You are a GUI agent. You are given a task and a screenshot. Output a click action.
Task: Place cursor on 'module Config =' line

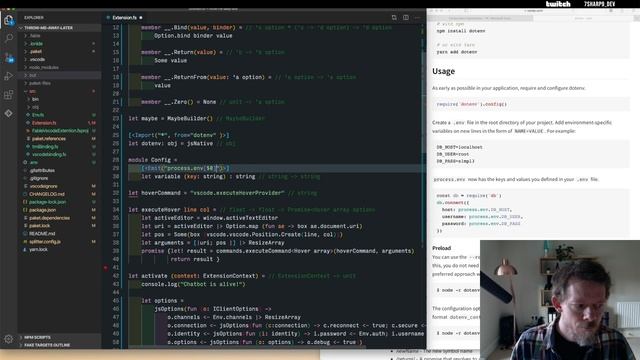click(x=153, y=160)
